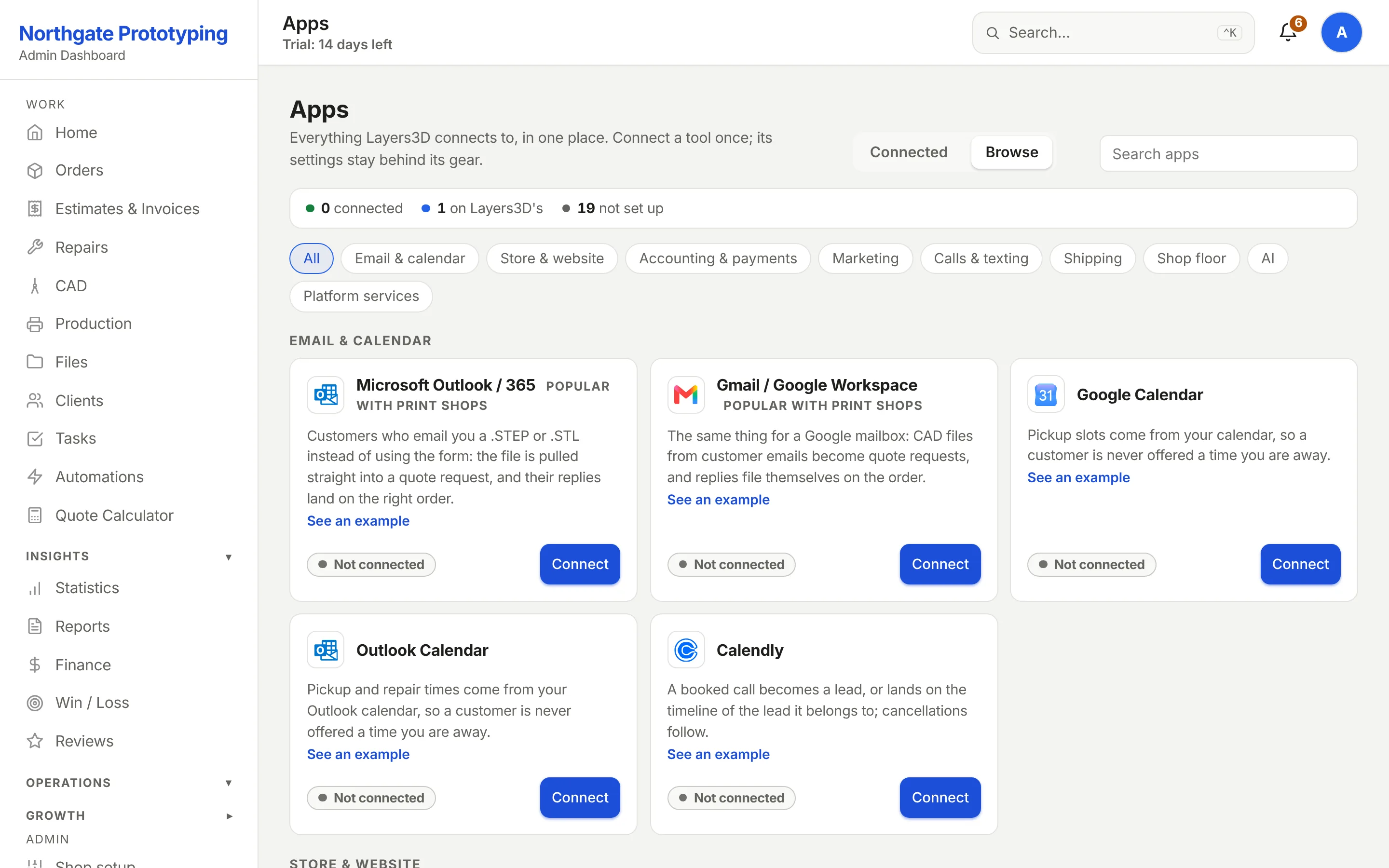Open the Win / Loss target icon
Screen dimensions: 1389x868
35,703
